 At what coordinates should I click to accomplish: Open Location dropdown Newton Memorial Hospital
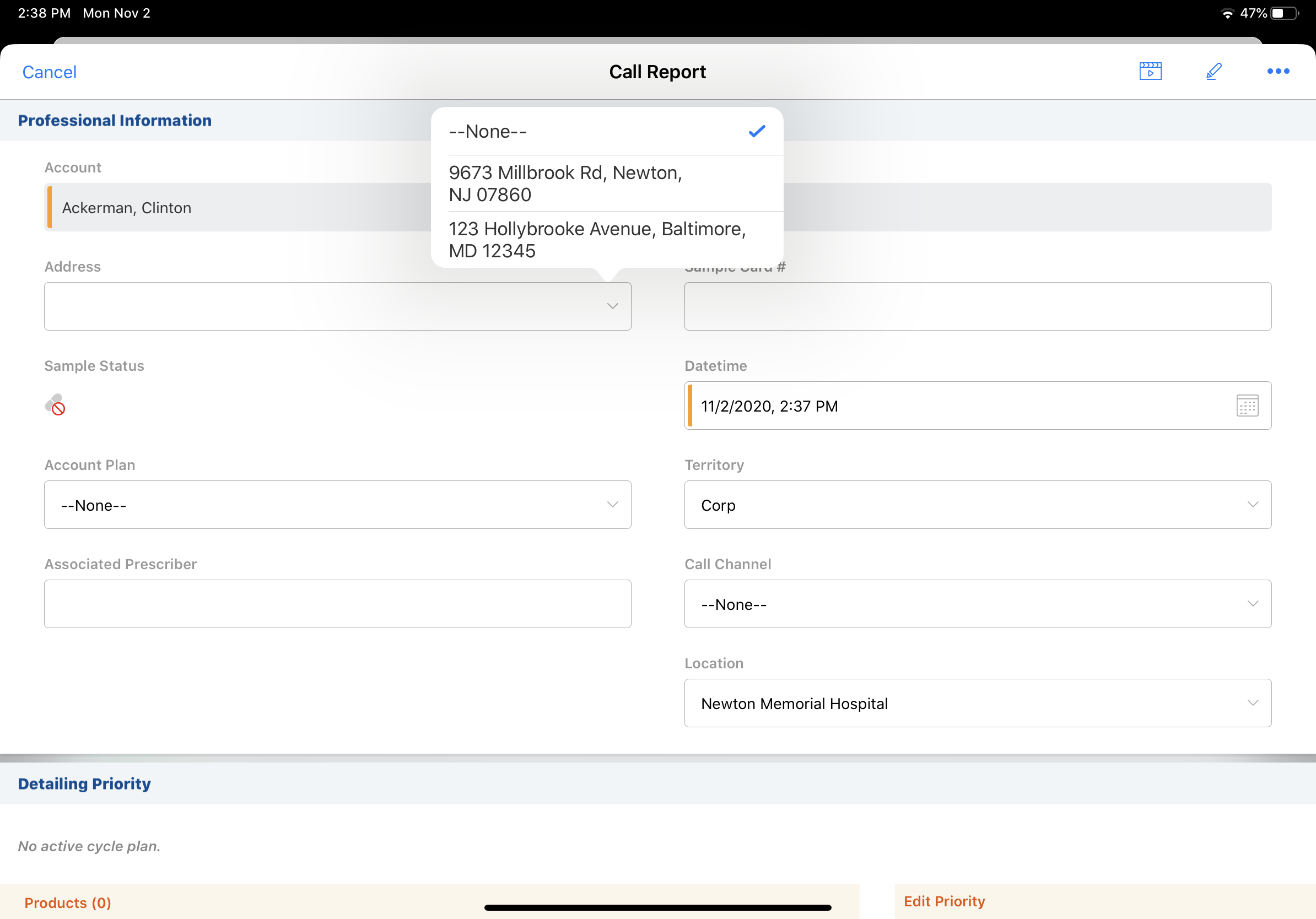pos(977,703)
